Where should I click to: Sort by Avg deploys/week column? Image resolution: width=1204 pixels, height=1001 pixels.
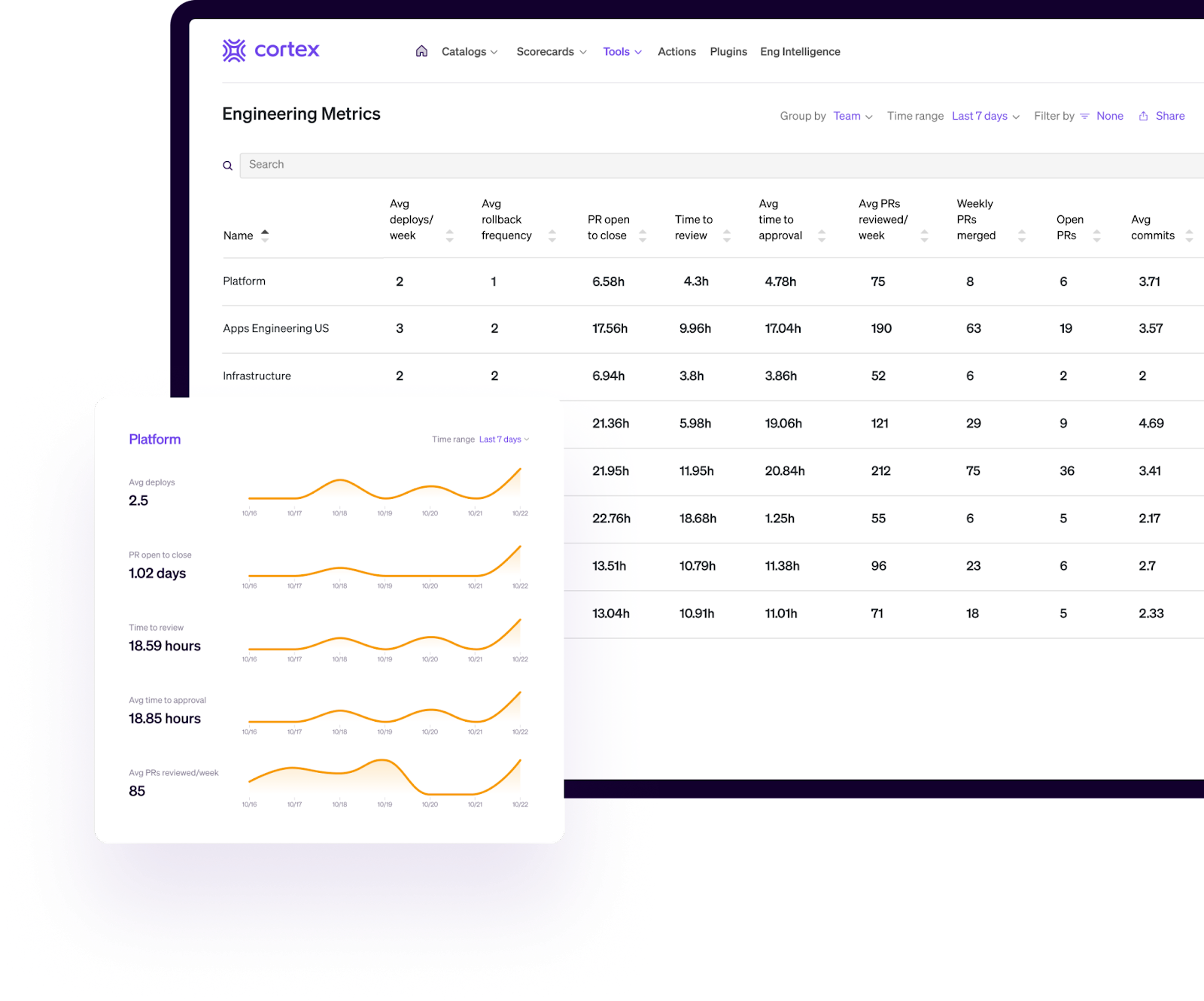(x=449, y=235)
